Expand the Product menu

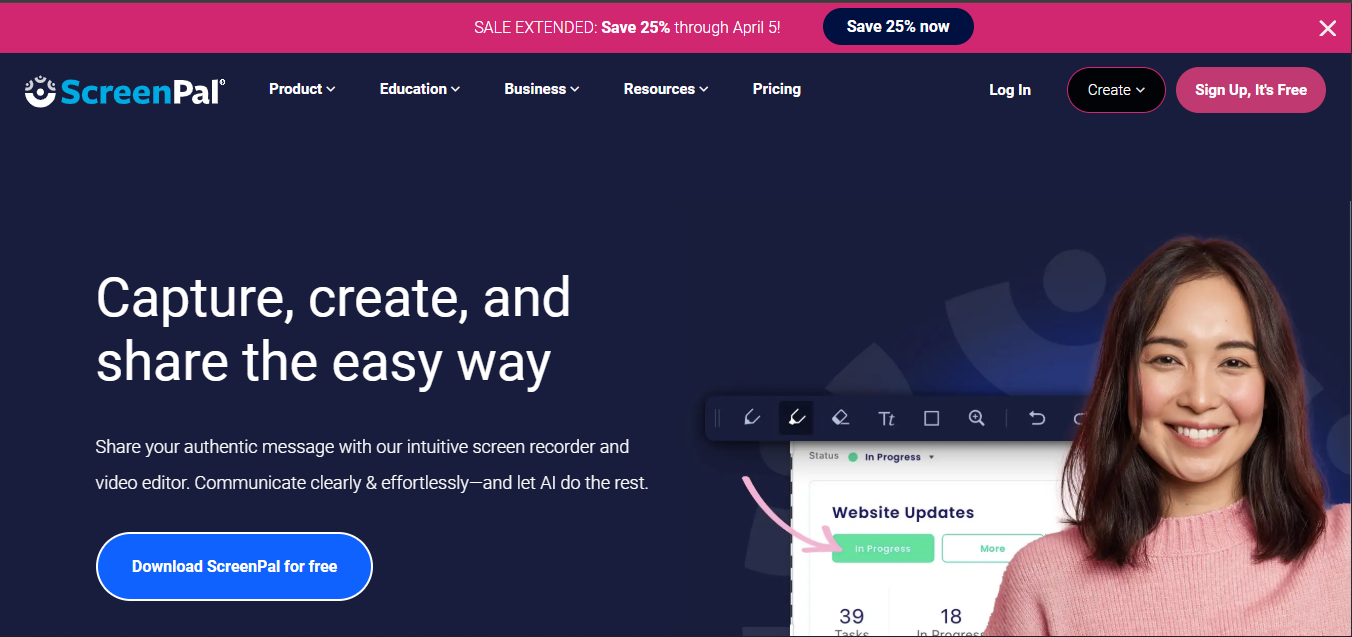tap(302, 89)
